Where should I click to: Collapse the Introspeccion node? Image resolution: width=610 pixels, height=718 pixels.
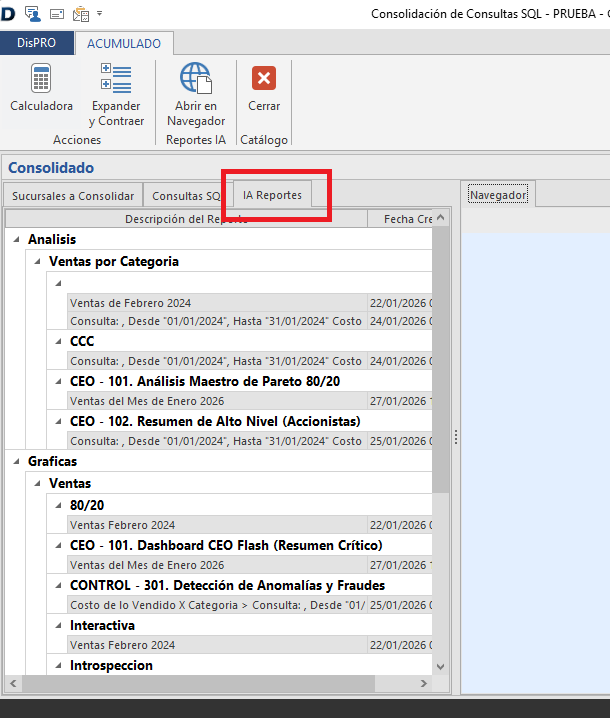(58, 666)
